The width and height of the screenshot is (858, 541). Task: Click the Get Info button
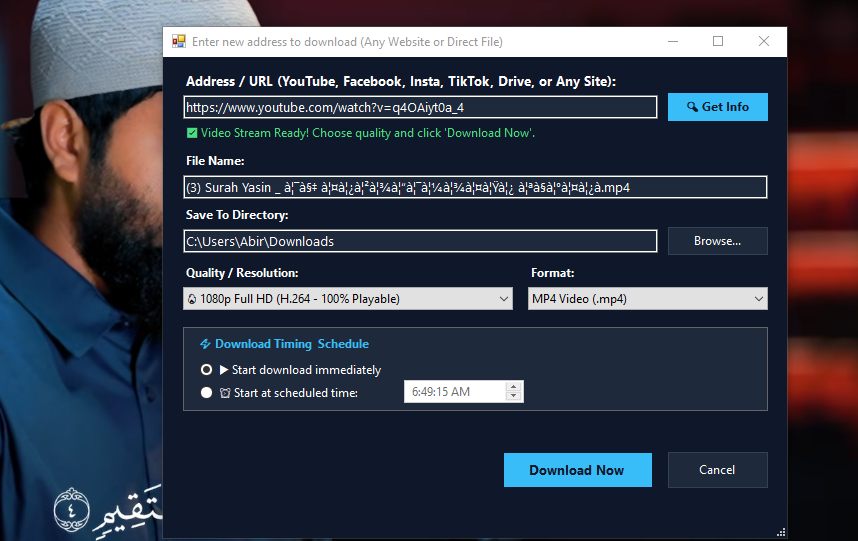[x=717, y=107]
